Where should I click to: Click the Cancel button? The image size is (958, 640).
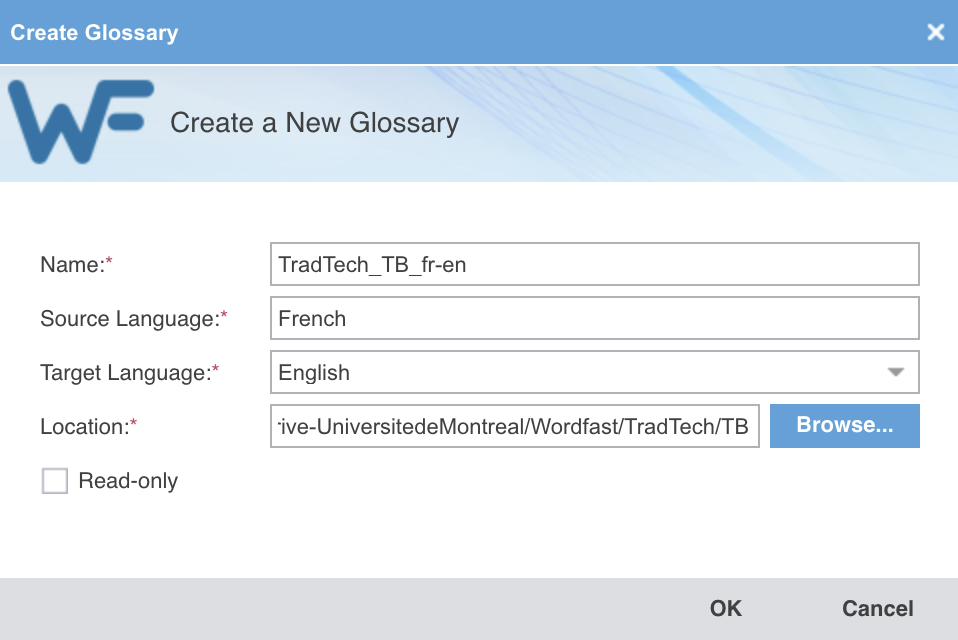coord(877,608)
